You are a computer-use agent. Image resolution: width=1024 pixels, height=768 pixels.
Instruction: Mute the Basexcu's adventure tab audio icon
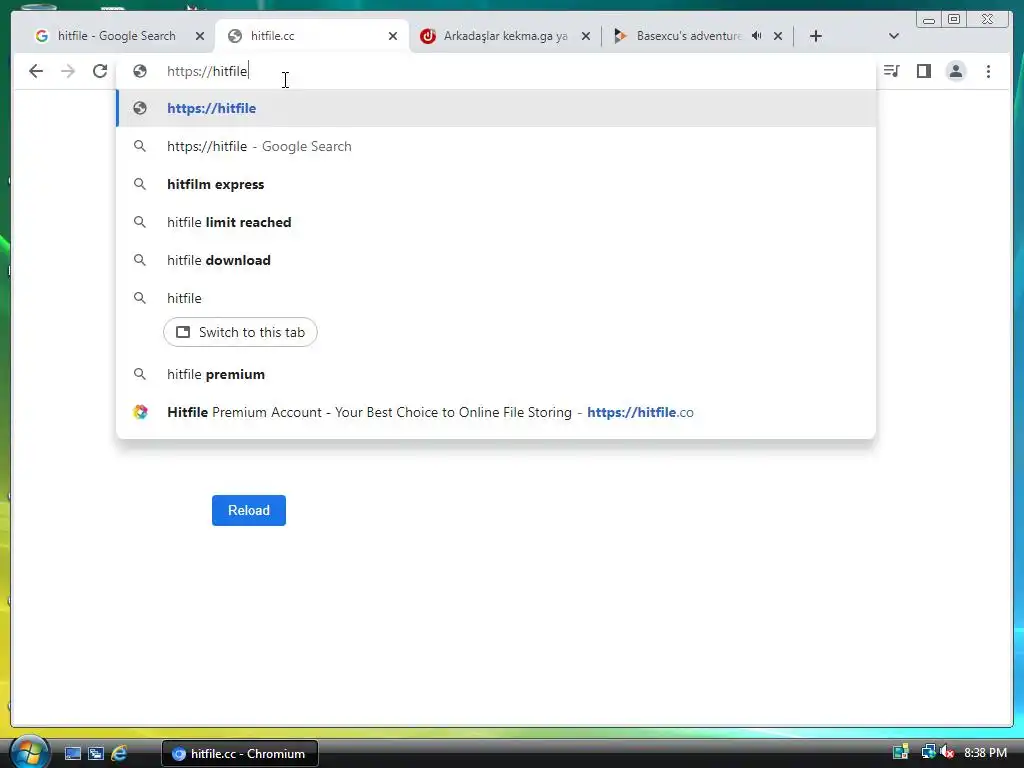point(756,36)
